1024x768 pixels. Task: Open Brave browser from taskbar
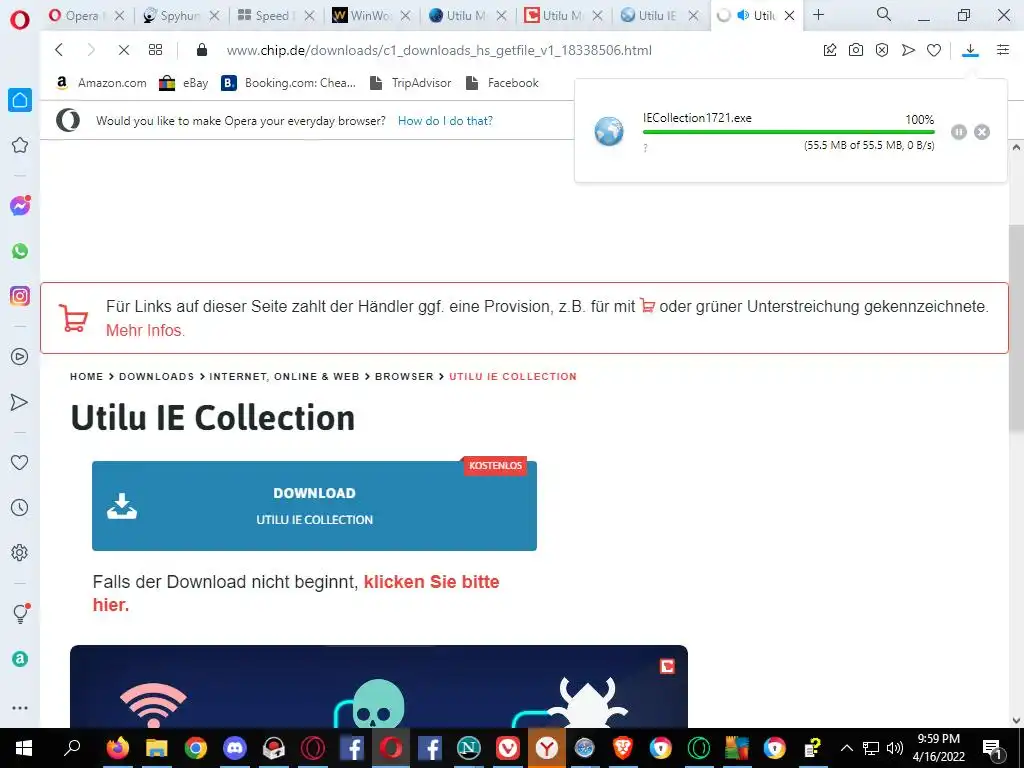(623, 748)
